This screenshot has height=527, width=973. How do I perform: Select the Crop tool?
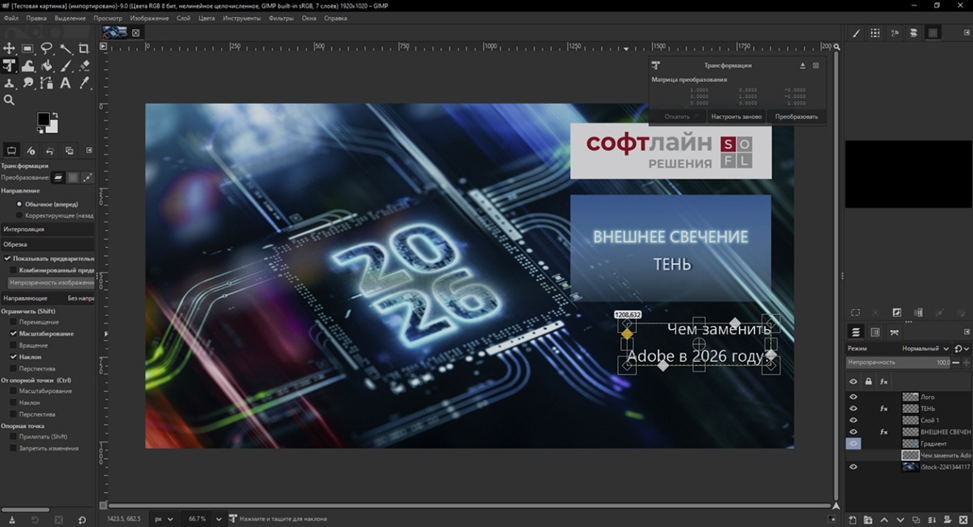click(84, 48)
